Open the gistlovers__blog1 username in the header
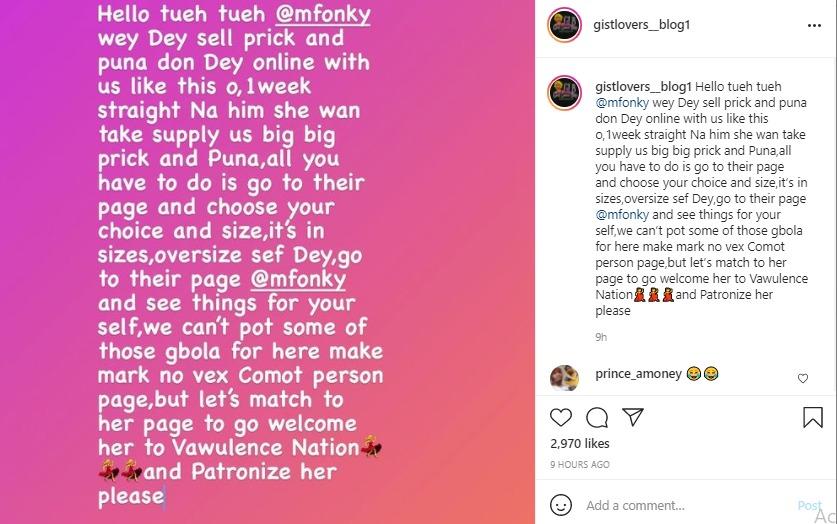Image resolution: width=837 pixels, height=524 pixels. 641,25
